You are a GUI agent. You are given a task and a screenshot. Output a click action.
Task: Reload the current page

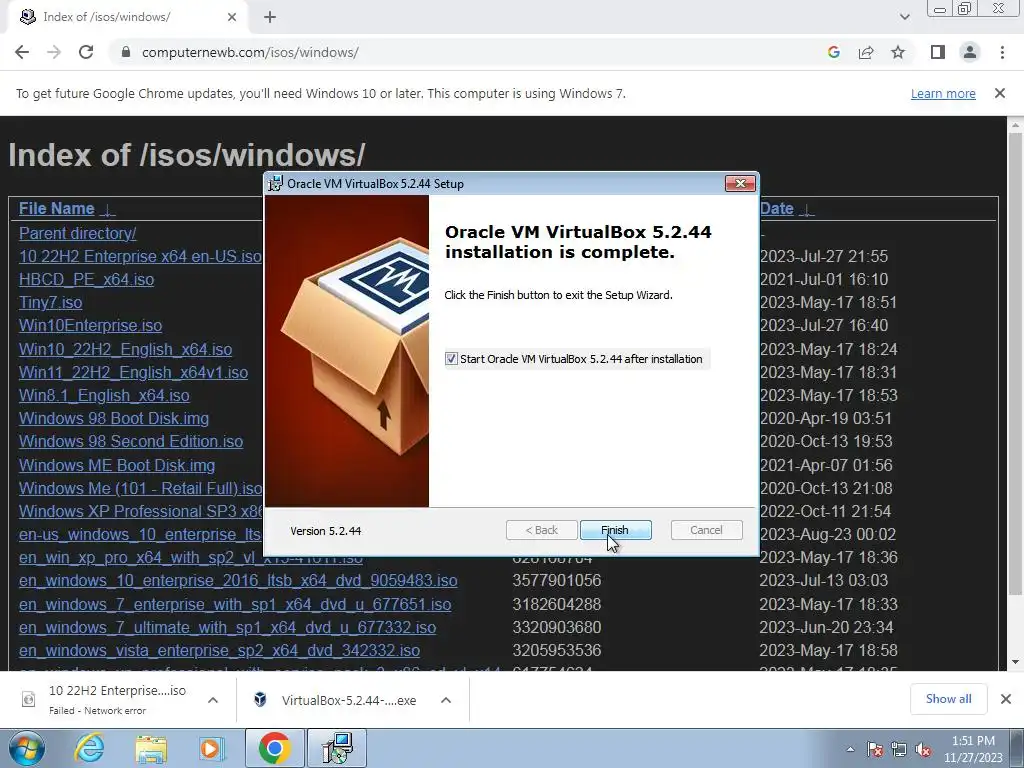tap(86, 52)
